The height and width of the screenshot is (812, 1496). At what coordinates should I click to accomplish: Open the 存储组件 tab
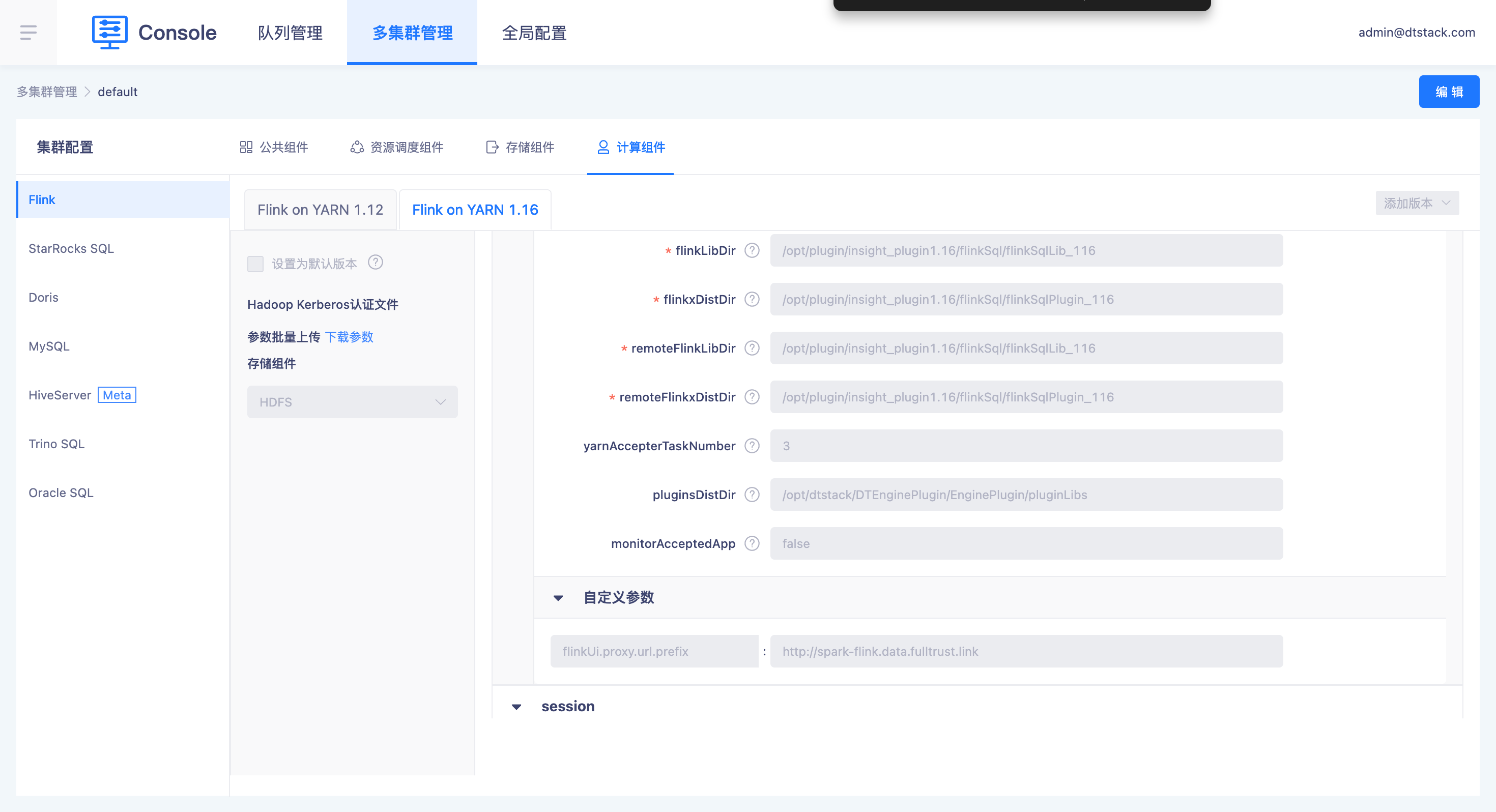pyautogui.click(x=521, y=148)
